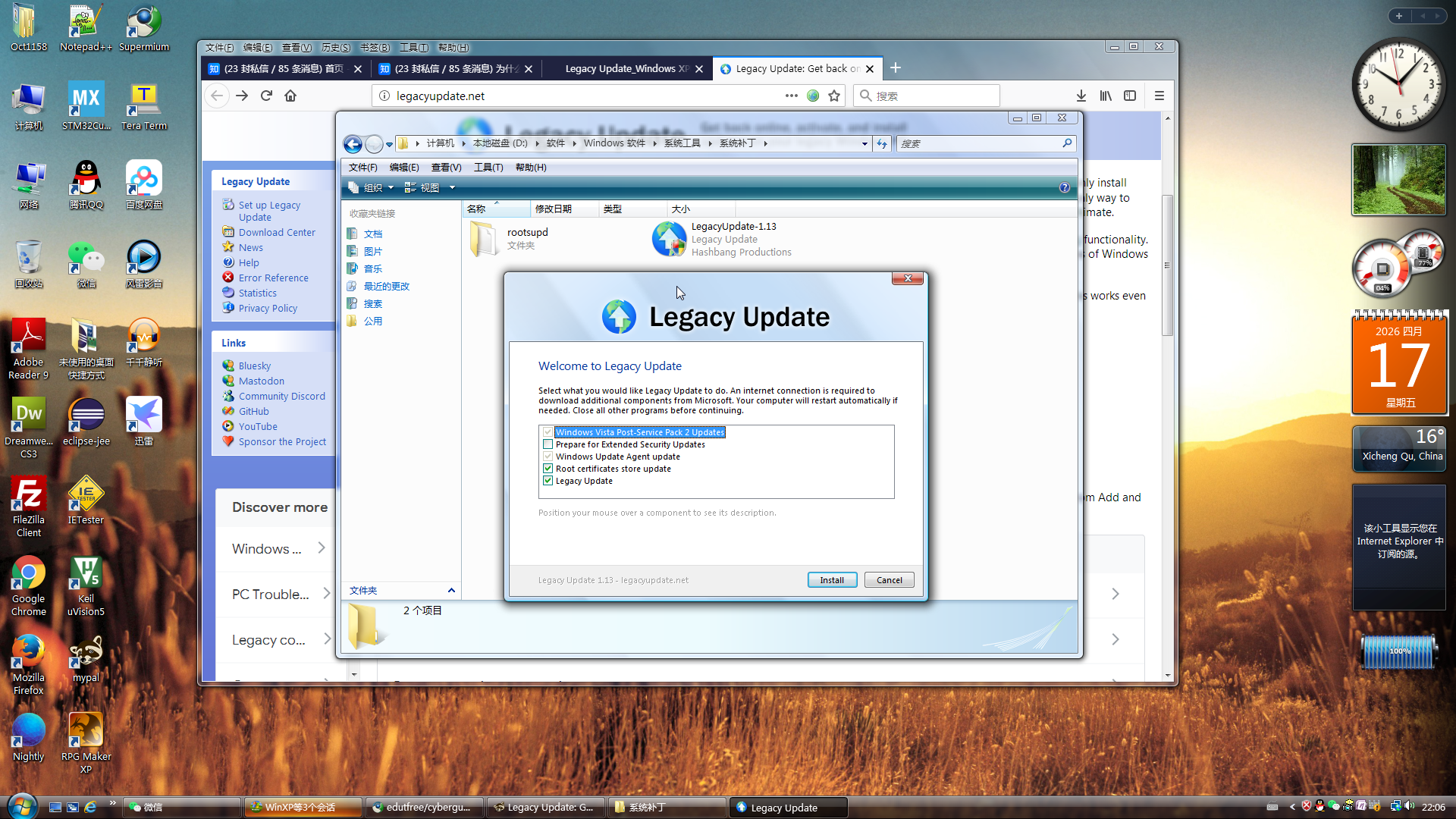1456x819 pixels.
Task: Collapse the 文件夹 folders pane chevron
Action: 451,590
